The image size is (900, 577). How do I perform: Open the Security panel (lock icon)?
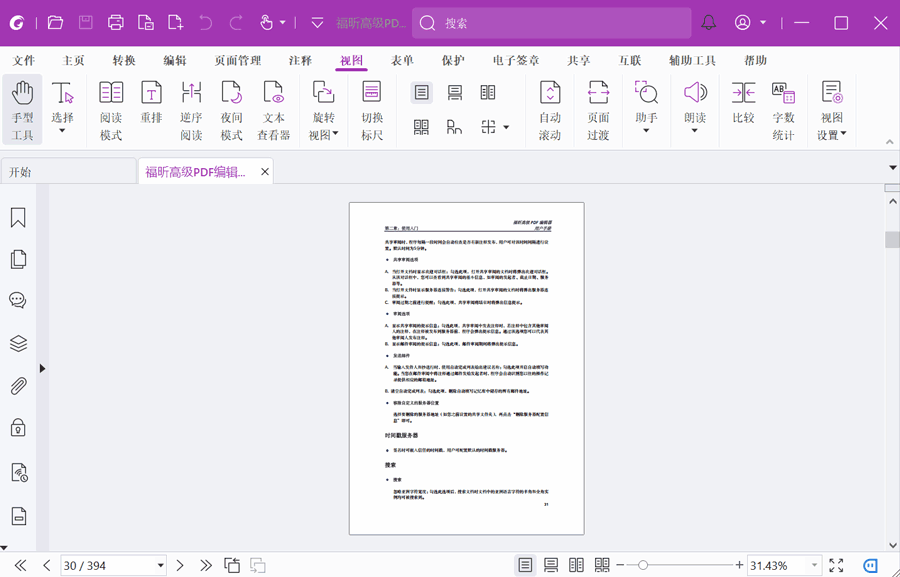pos(18,428)
